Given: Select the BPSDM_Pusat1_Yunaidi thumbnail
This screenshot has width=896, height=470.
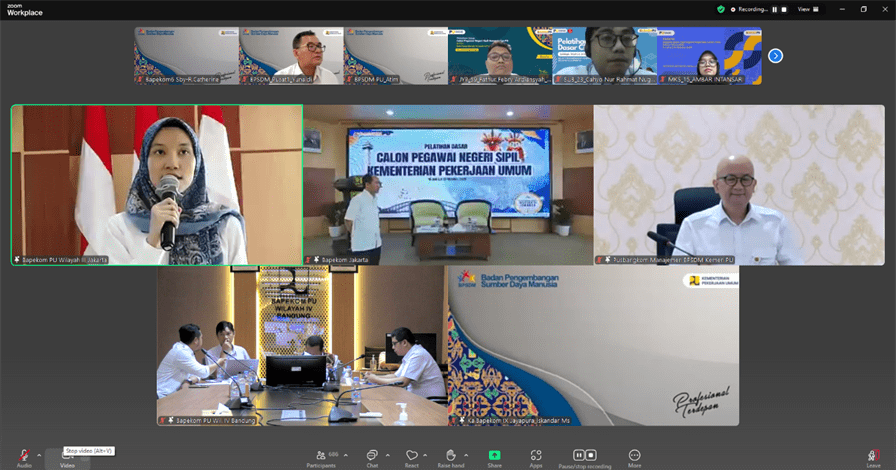Looking at the screenshot, I should [x=291, y=55].
